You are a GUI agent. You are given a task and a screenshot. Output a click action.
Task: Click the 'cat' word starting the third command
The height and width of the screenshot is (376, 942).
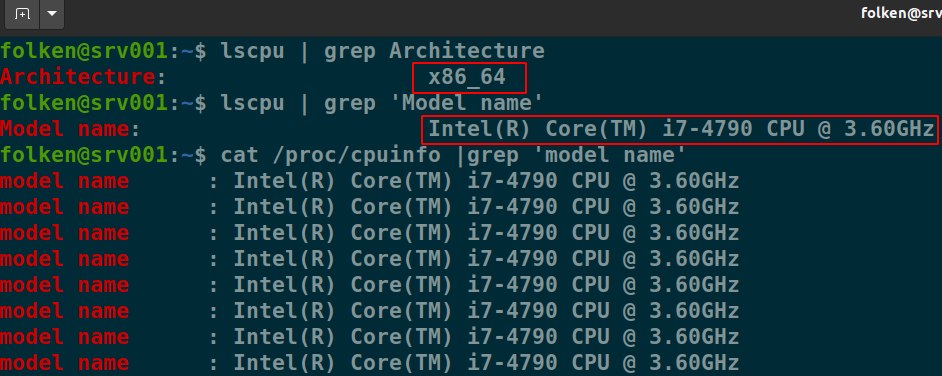240,156
